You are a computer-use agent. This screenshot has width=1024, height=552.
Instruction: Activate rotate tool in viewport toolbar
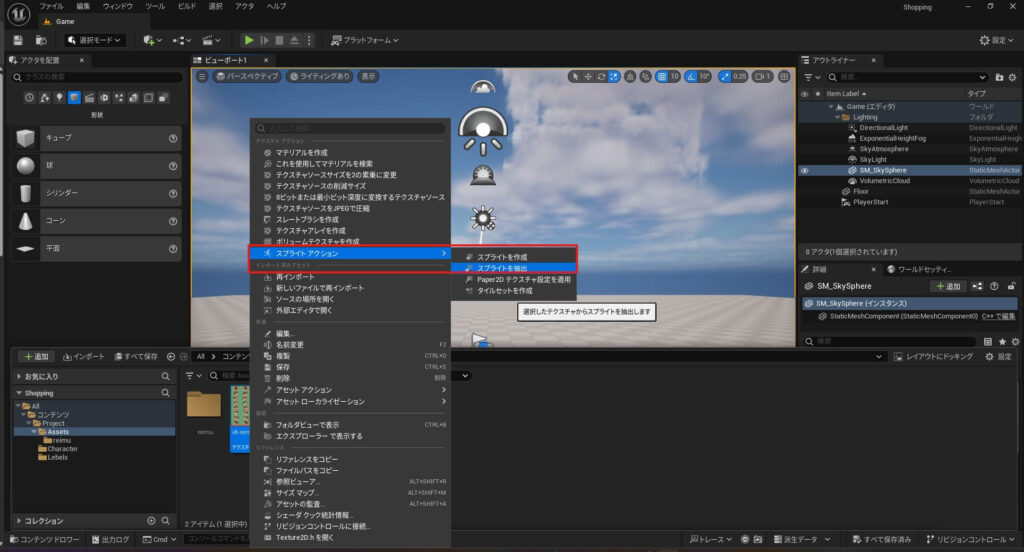[x=601, y=76]
